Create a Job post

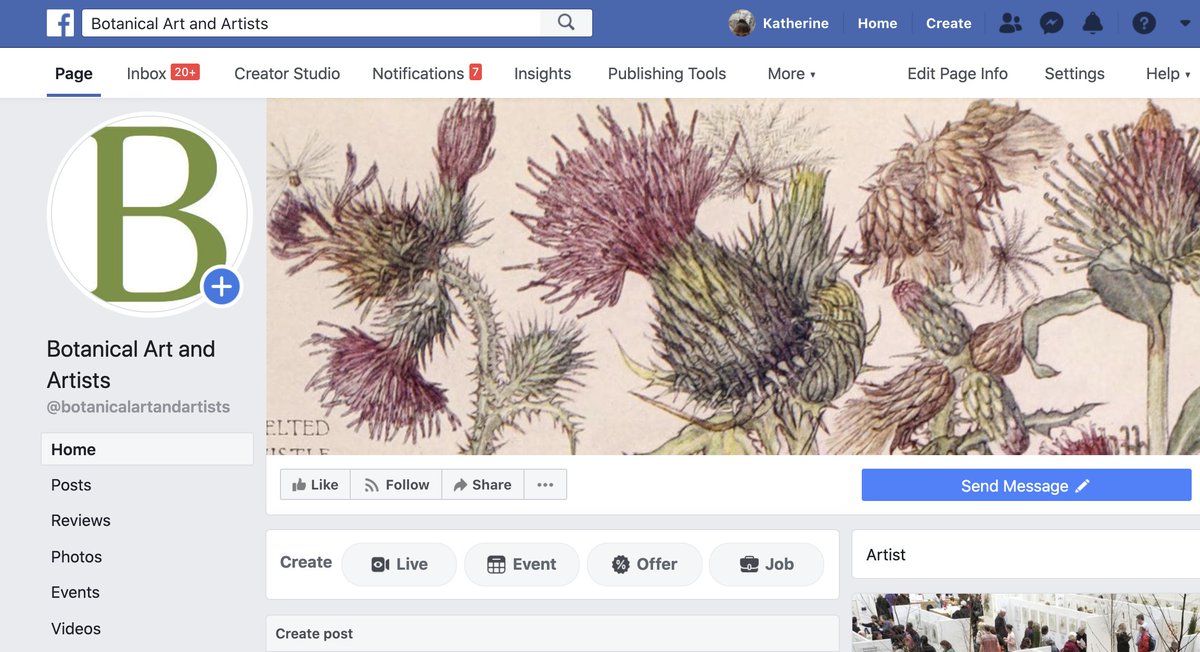(x=767, y=564)
